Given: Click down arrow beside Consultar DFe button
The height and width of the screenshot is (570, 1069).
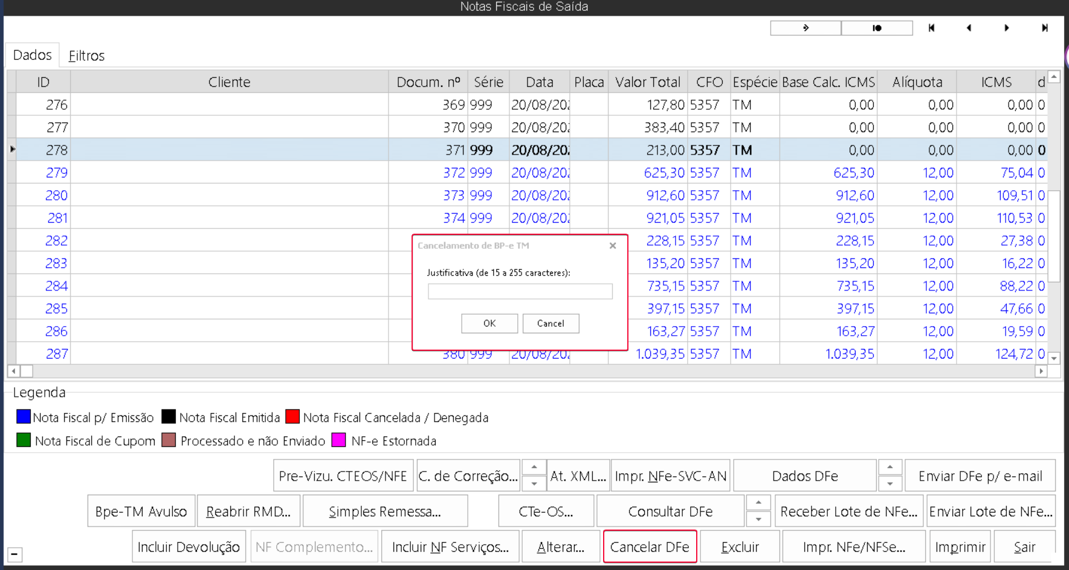Looking at the screenshot, I should click(759, 519).
